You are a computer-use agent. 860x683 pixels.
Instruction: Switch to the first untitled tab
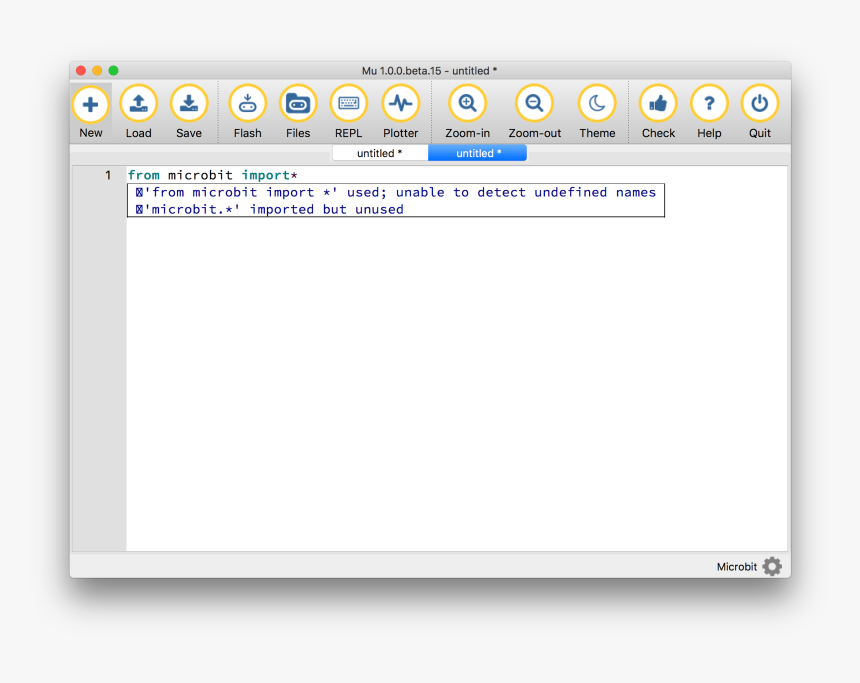379,152
